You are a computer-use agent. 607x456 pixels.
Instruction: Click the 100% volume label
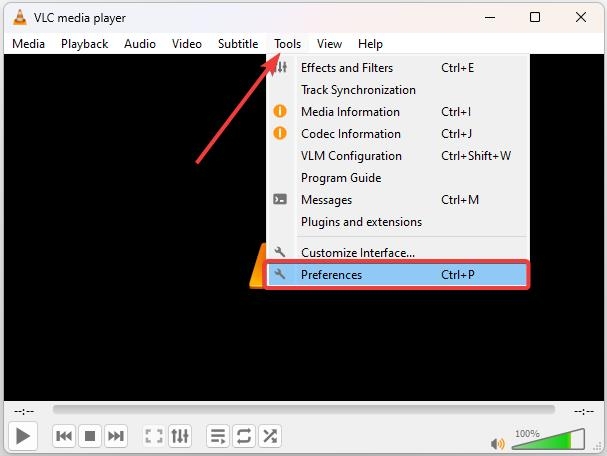pyautogui.click(x=527, y=434)
